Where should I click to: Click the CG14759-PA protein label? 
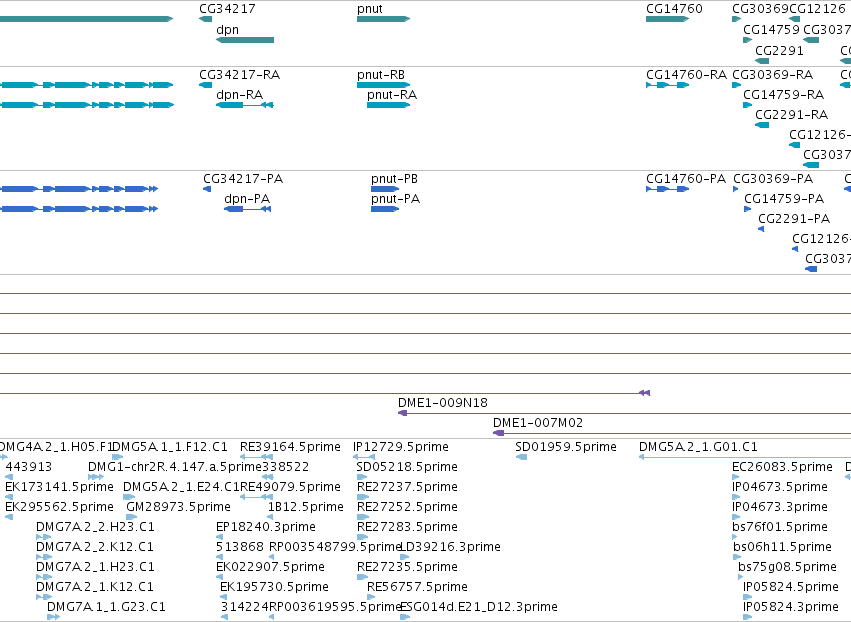click(x=784, y=199)
